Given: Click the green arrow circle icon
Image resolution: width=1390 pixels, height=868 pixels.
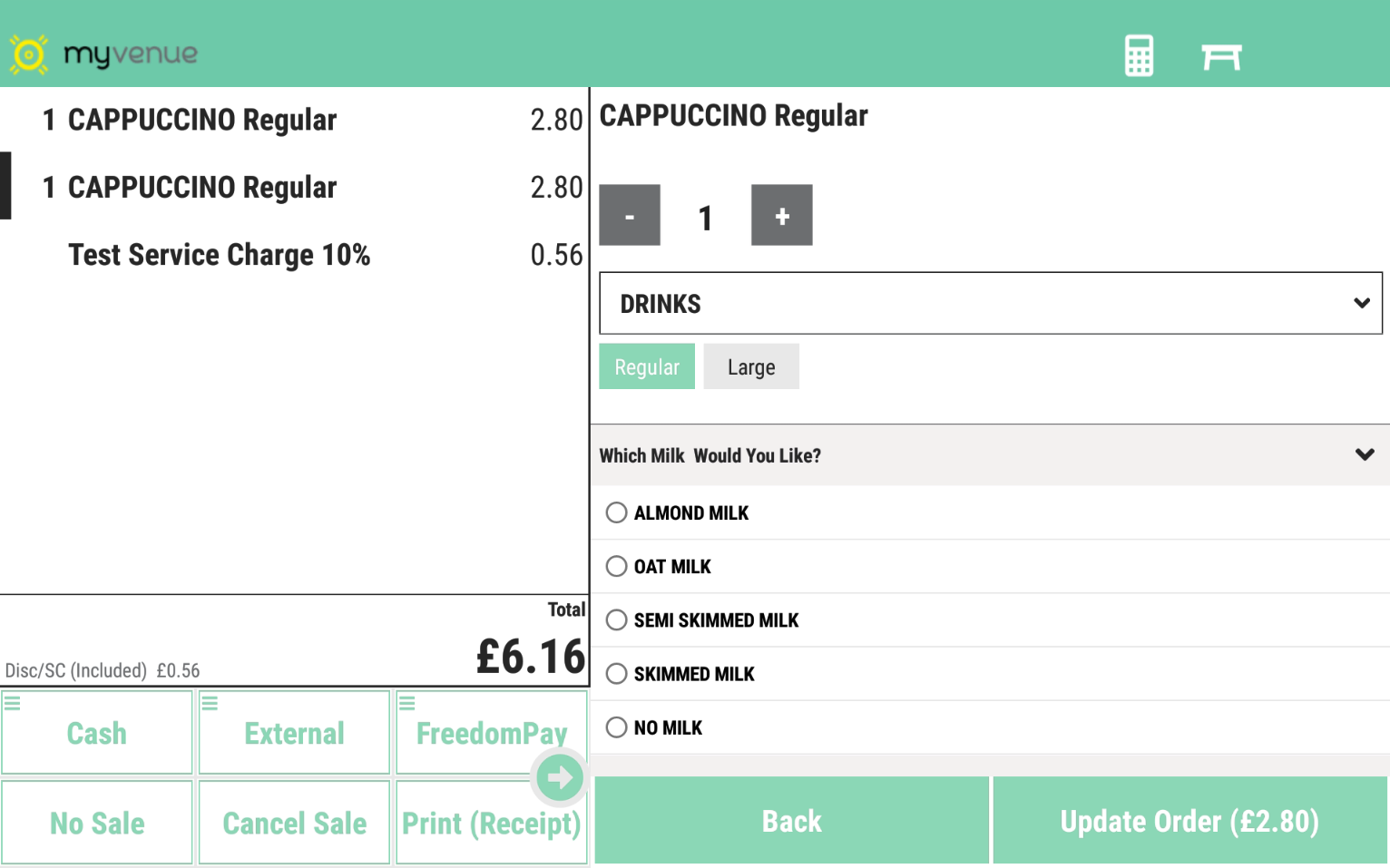Looking at the screenshot, I should (559, 777).
